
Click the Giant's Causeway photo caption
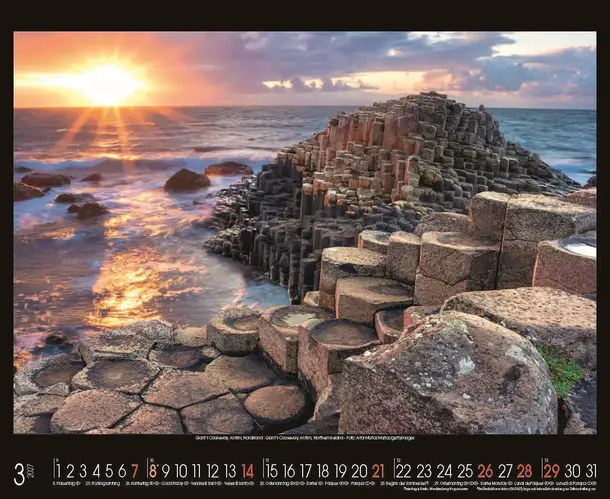(x=304, y=438)
